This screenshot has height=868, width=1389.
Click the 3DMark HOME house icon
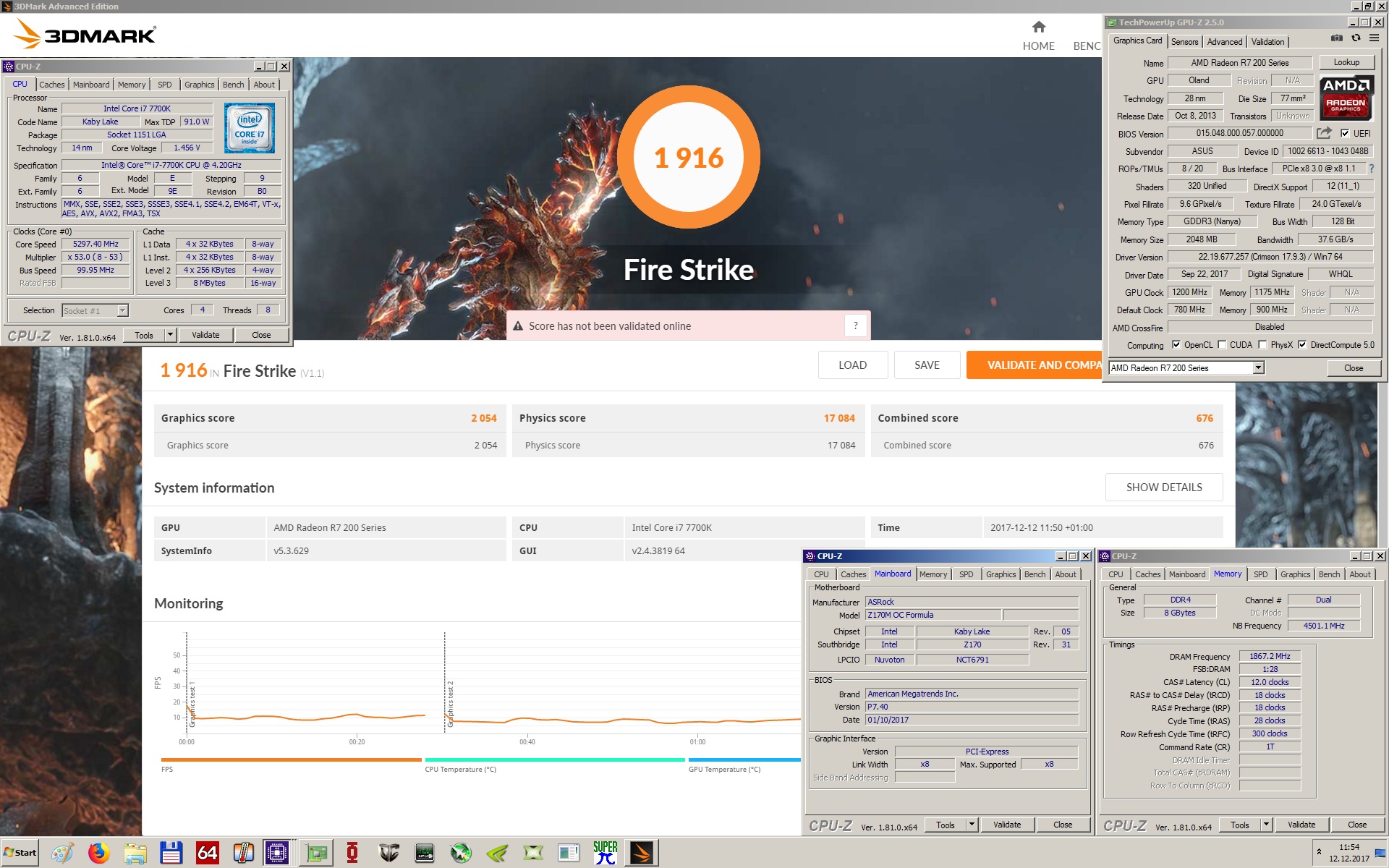(1038, 27)
